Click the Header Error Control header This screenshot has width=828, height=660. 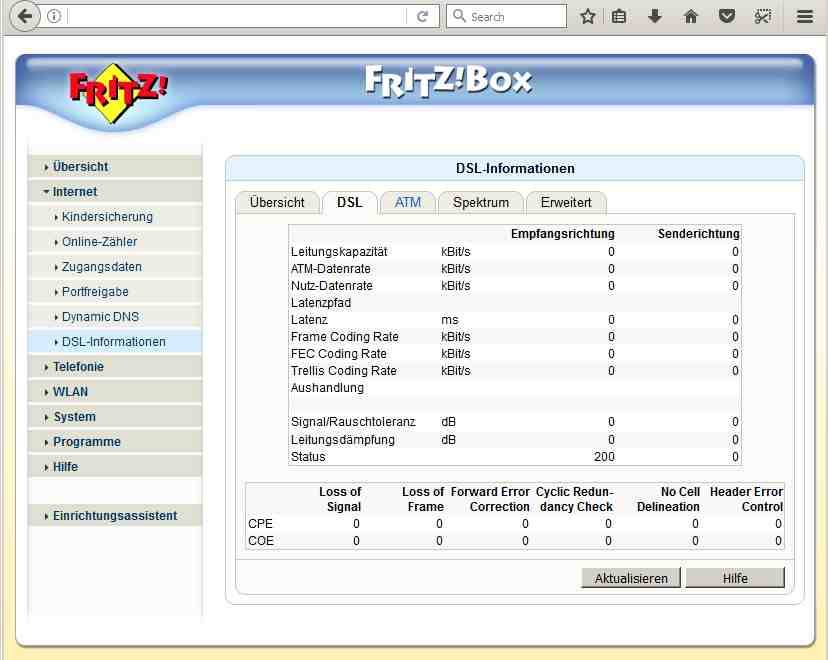click(x=746, y=499)
